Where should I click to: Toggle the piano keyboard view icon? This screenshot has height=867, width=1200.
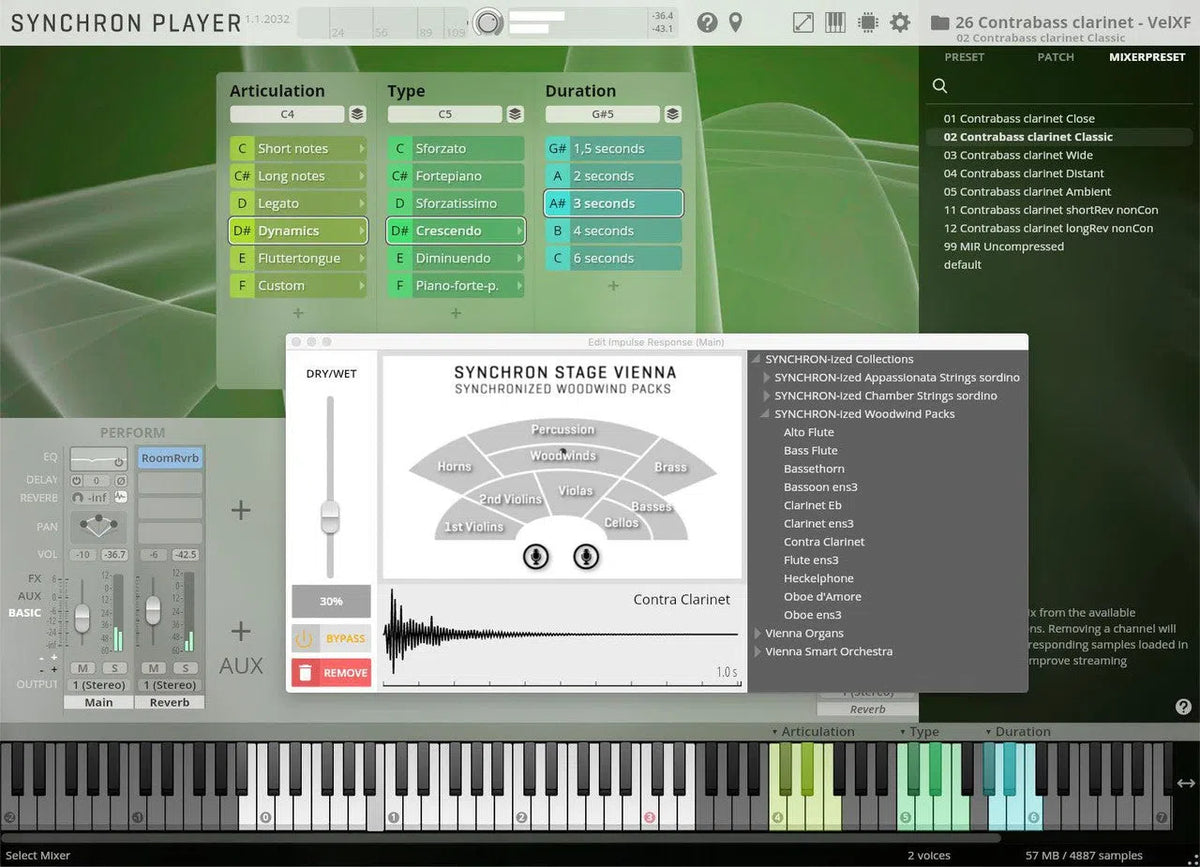[835, 22]
